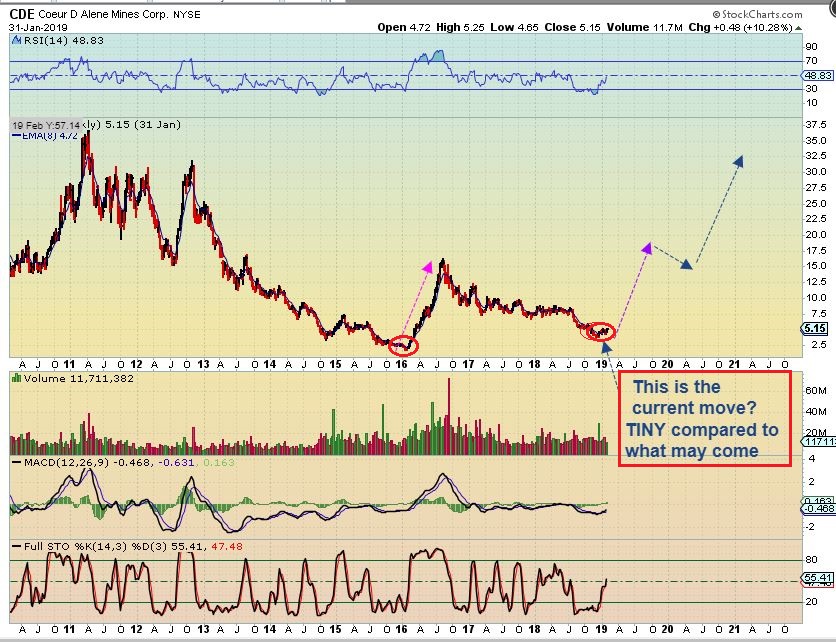This screenshot has width=836, height=642.
Task: Click the red 47.48 %D value
Action: (227, 547)
